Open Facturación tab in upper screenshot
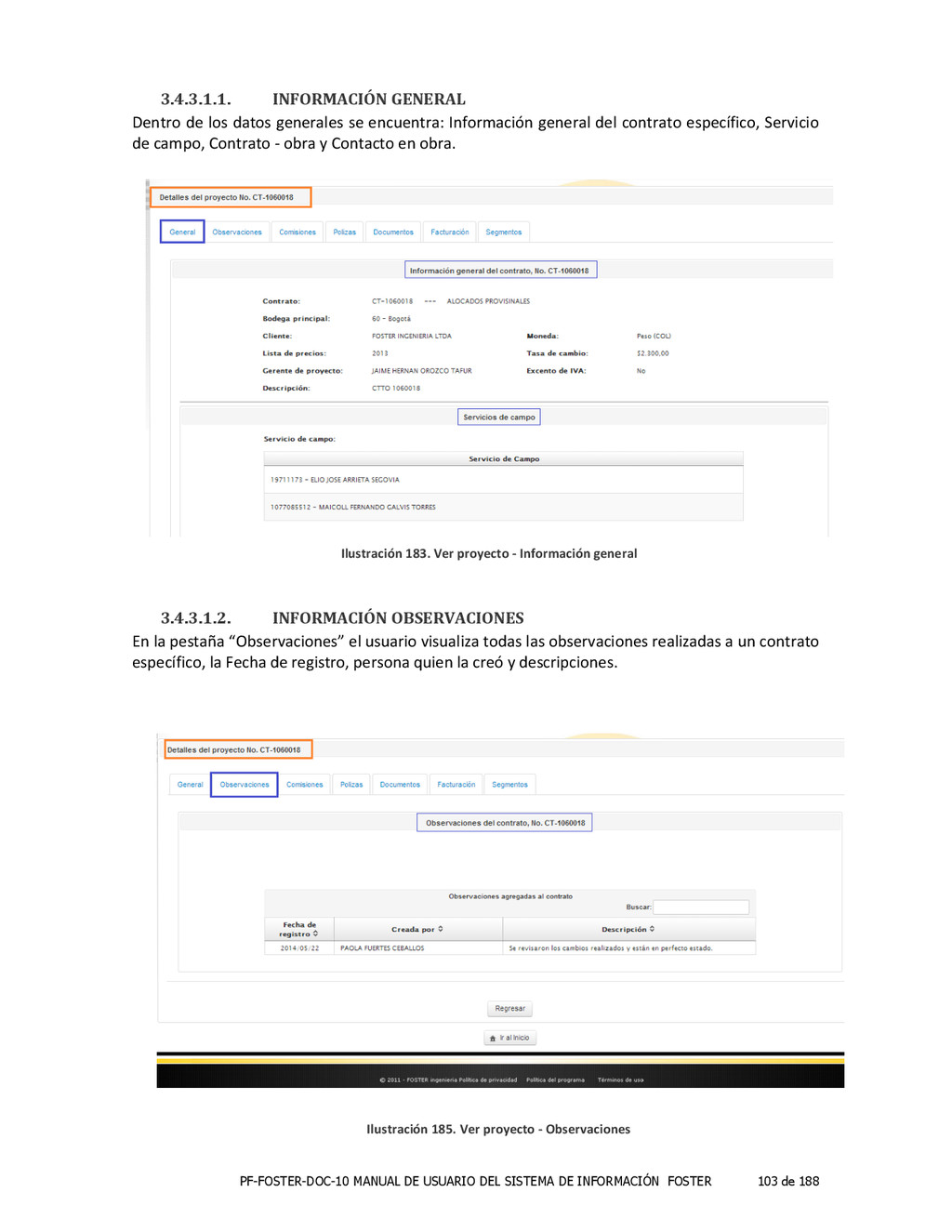Image resolution: width=952 pixels, height=1232 pixels. coord(450,232)
